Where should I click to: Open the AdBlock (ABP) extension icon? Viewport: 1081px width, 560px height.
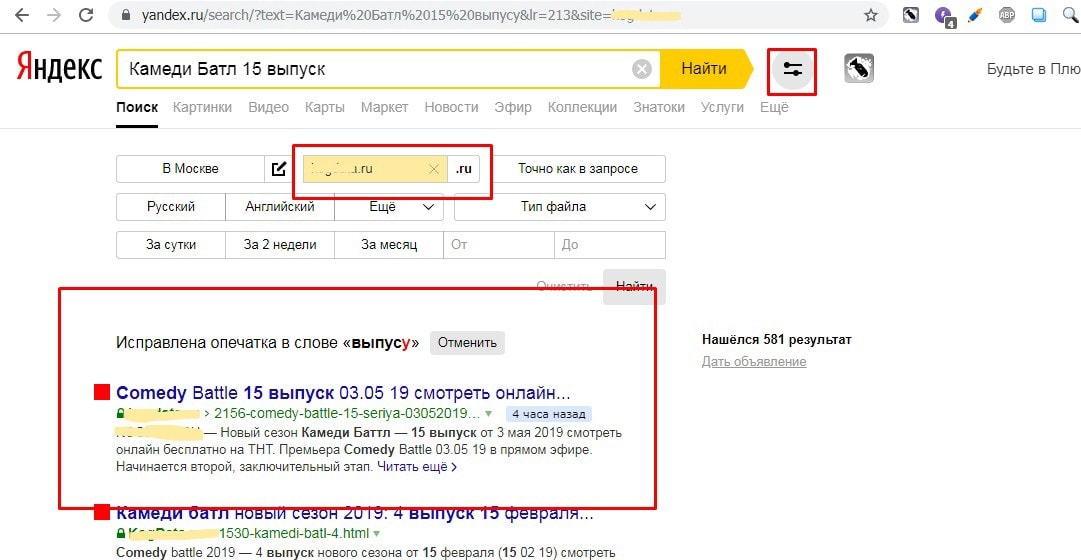[1007, 15]
